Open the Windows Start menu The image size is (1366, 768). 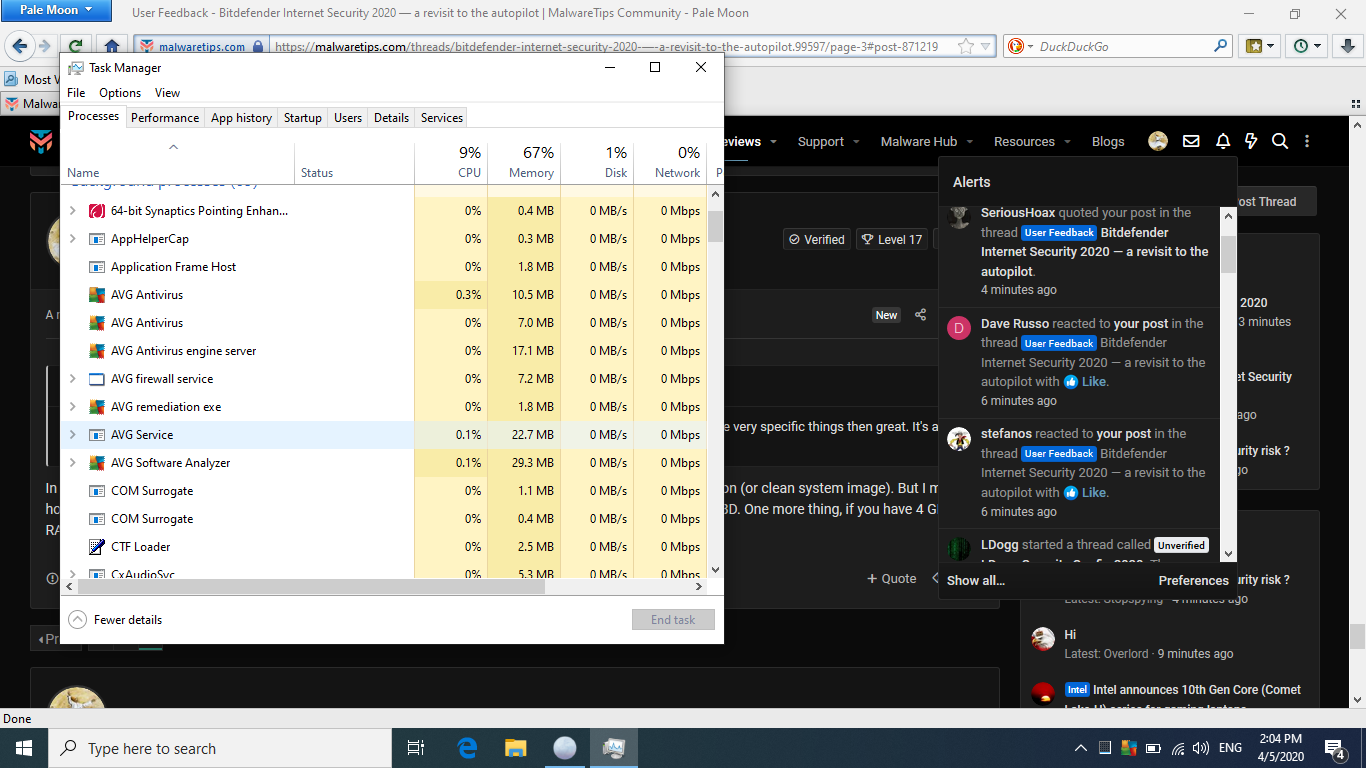pyautogui.click(x=23, y=748)
